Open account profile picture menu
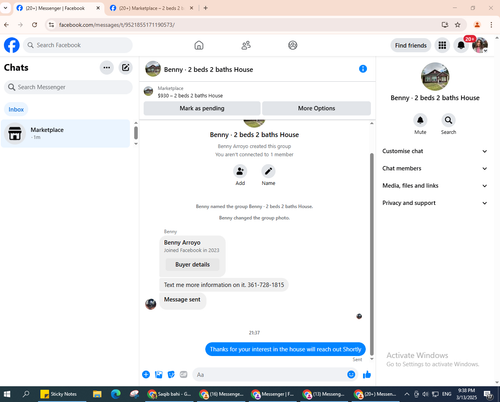 click(x=480, y=45)
